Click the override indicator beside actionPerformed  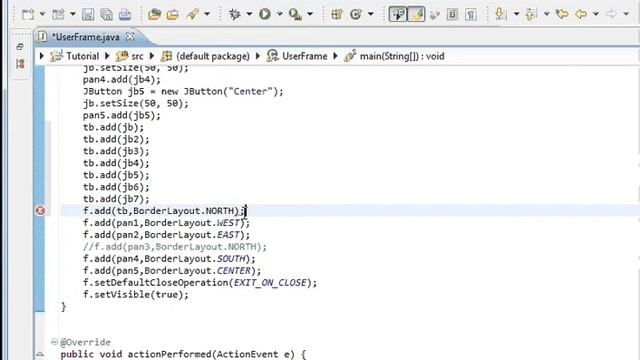coord(40,354)
